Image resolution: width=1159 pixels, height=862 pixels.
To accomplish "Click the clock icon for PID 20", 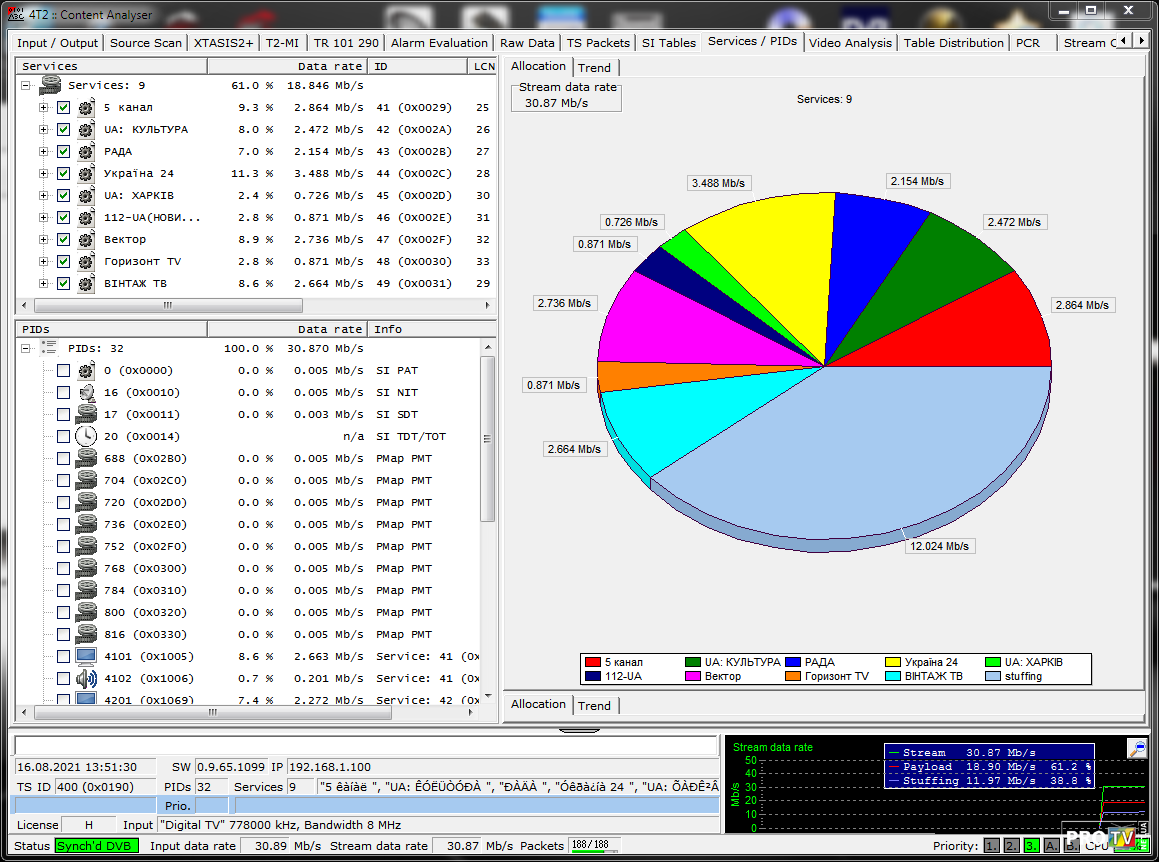I will point(86,436).
